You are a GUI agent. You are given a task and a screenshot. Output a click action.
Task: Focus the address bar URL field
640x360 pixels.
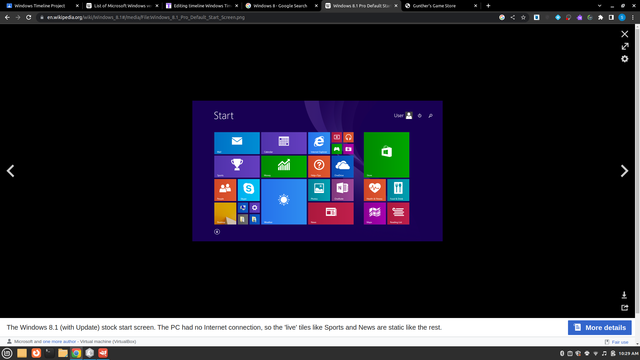click(x=269, y=18)
